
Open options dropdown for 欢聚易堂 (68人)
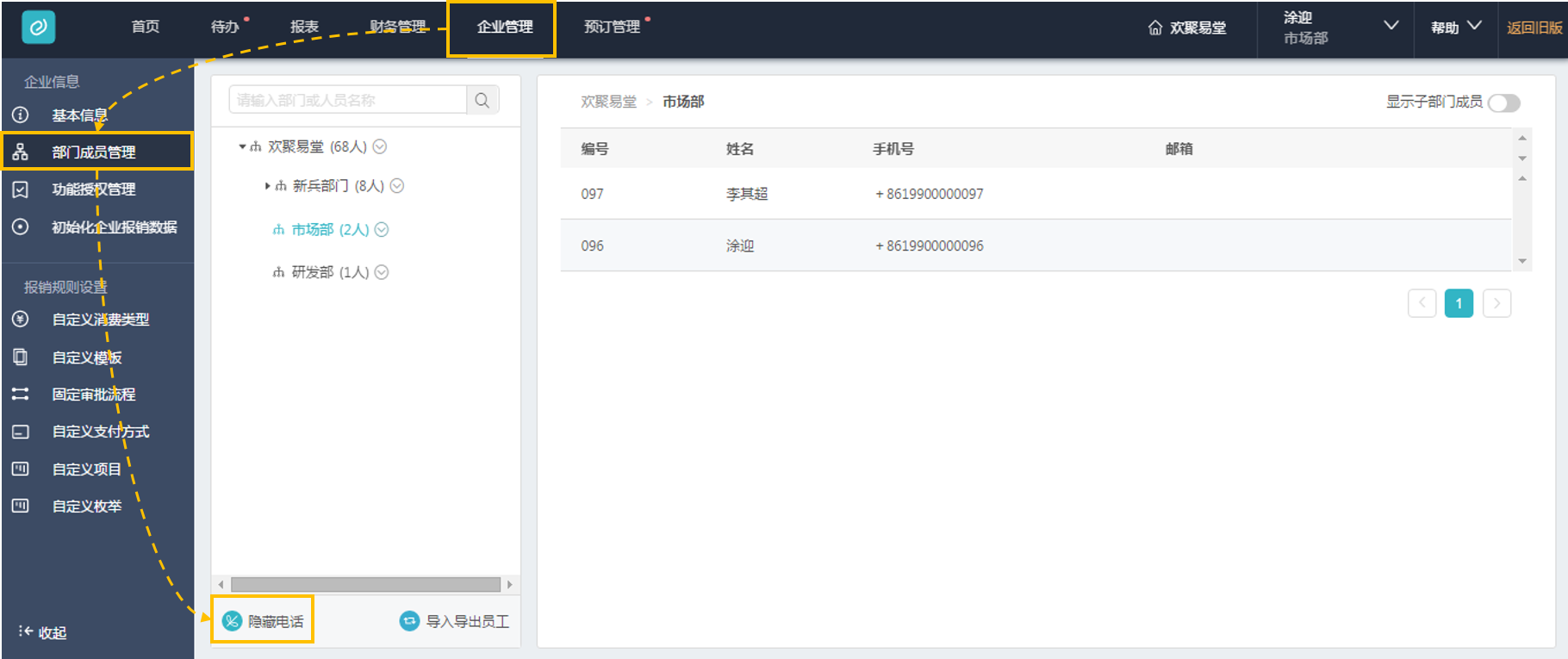380,146
